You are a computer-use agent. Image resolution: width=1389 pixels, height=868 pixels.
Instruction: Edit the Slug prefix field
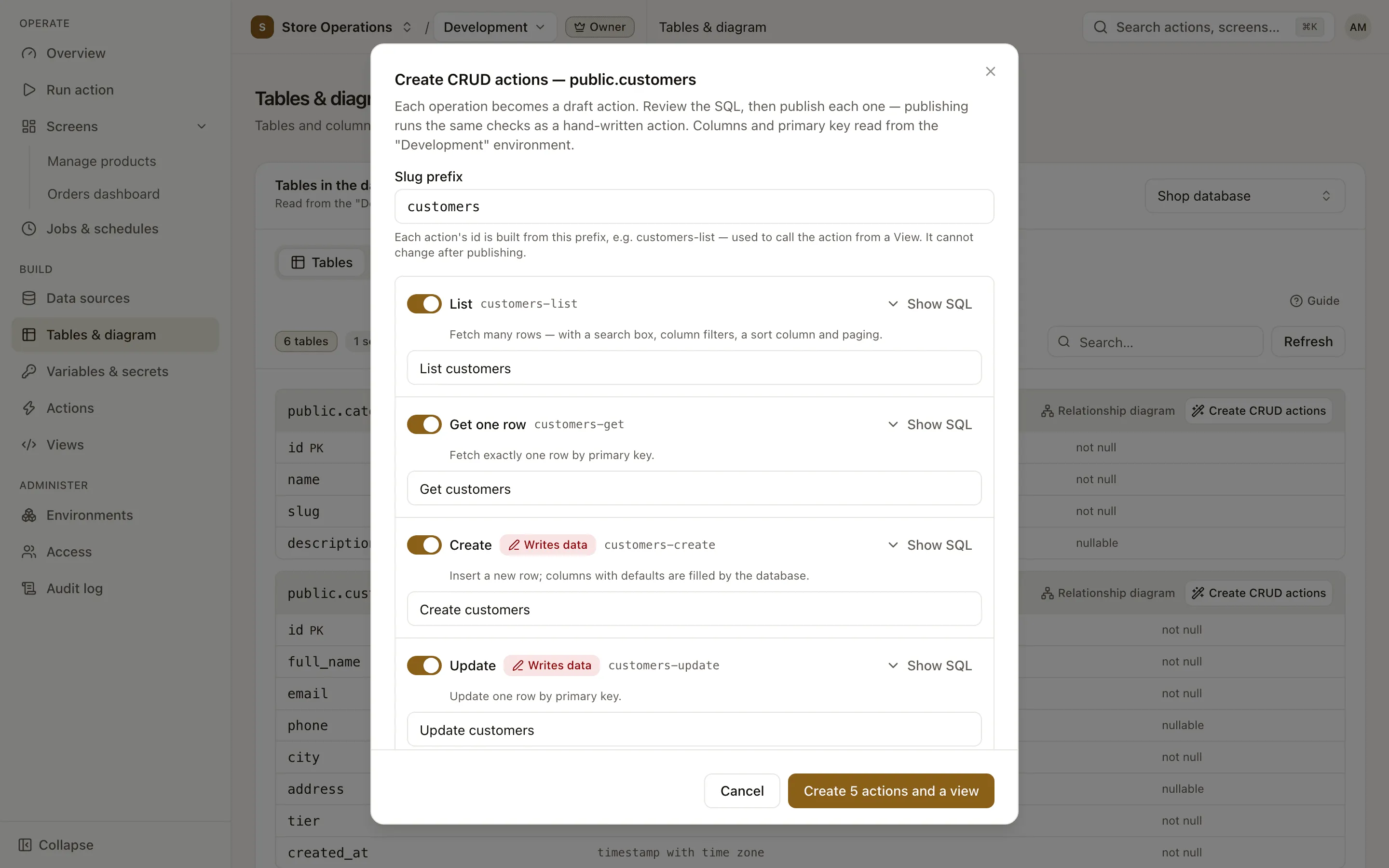(694, 207)
